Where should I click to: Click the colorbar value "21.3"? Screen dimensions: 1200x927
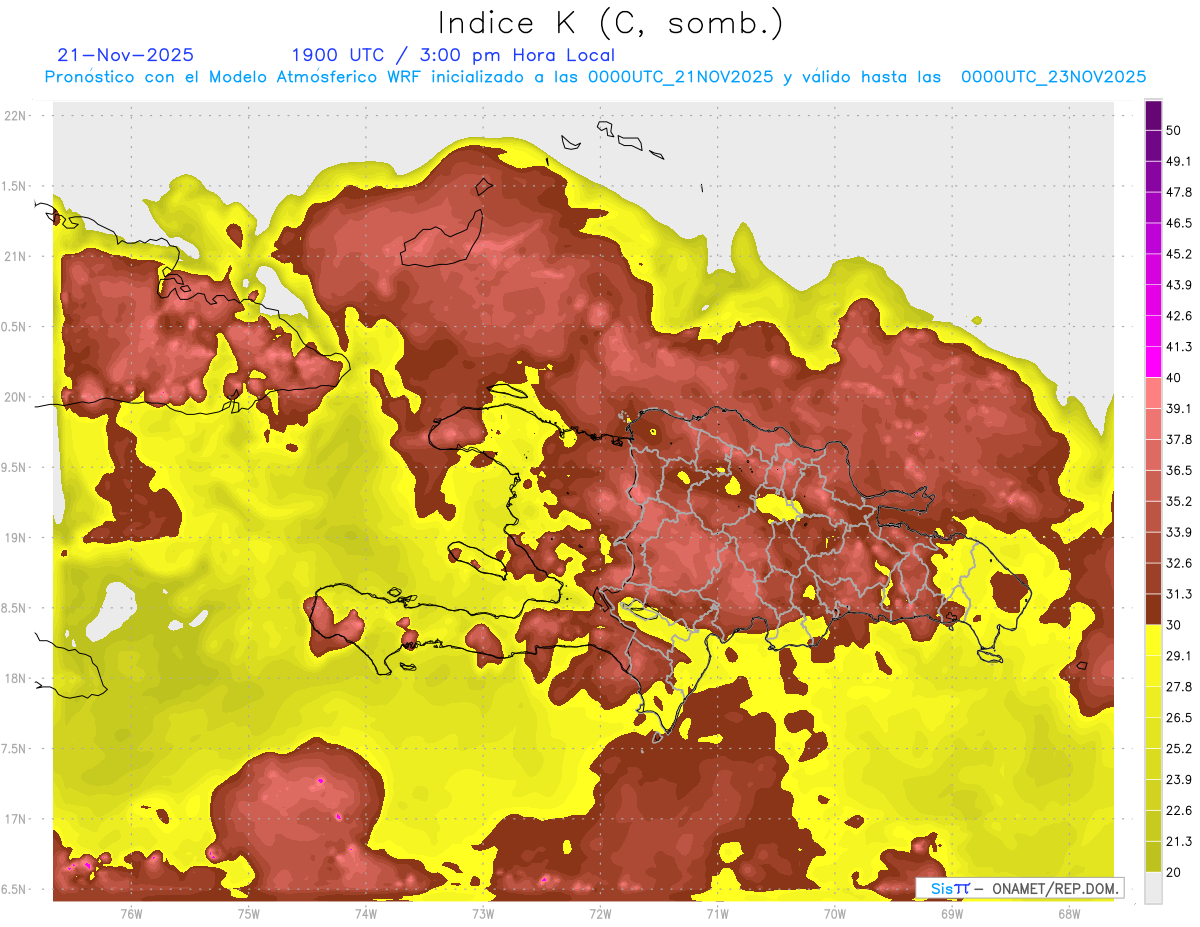(x=1179, y=842)
